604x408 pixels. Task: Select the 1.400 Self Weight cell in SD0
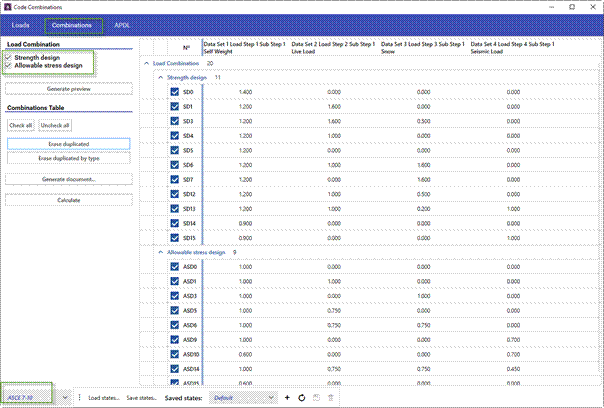click(245, 92)
